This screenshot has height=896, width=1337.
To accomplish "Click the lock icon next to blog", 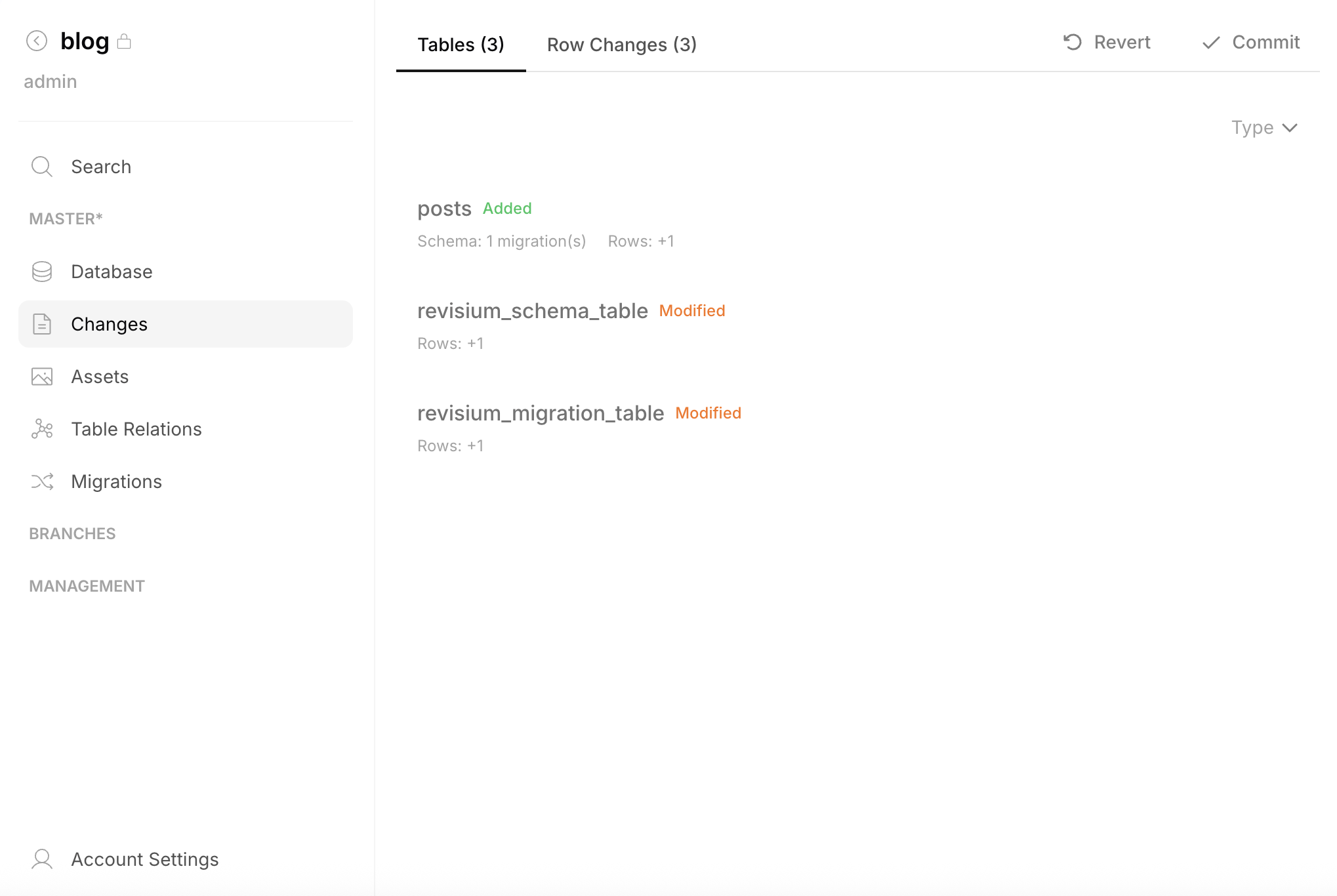I will click(x=125, y=41).
